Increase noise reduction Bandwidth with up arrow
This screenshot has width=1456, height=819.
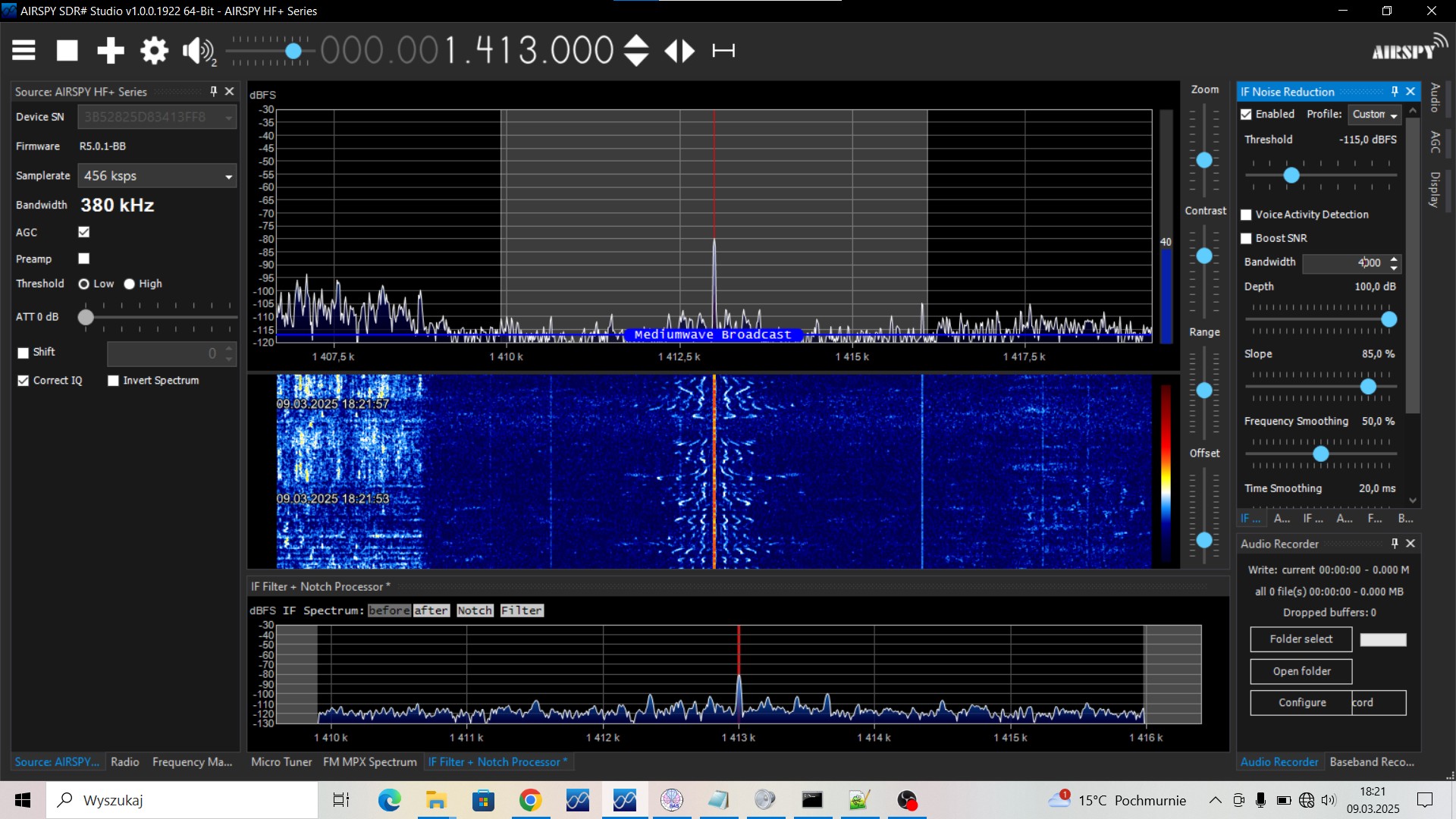[1394, 259]
